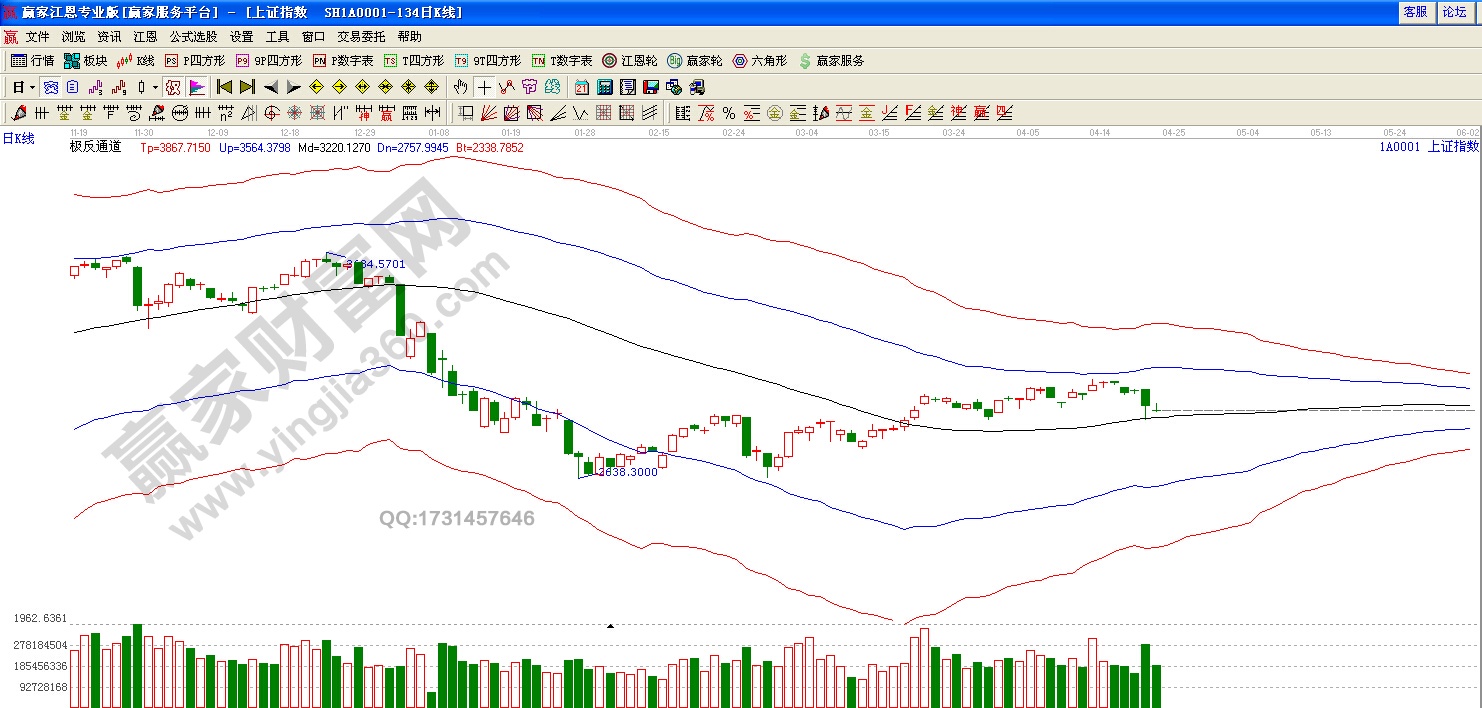The image size is (1482, 708).
Task: Expand the 日 period dropdown arrow
Action: [32, 87]
